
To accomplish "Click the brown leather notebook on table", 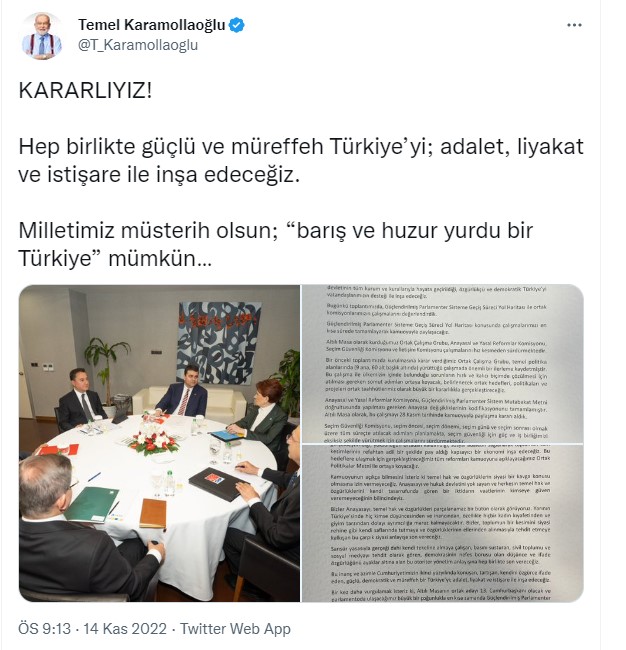I will [x=153, y=513].
